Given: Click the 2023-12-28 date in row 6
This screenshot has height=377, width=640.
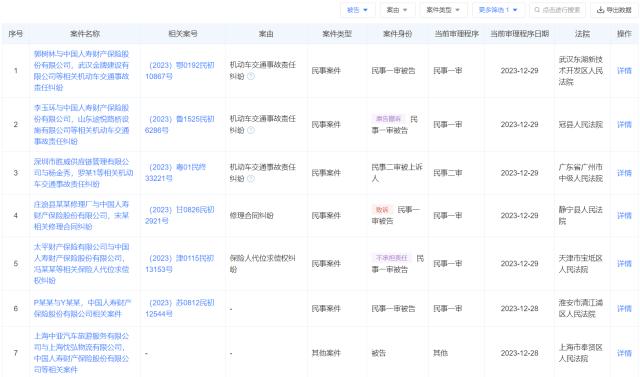Looking at the screenshot, I should click(x=519, y=308).
